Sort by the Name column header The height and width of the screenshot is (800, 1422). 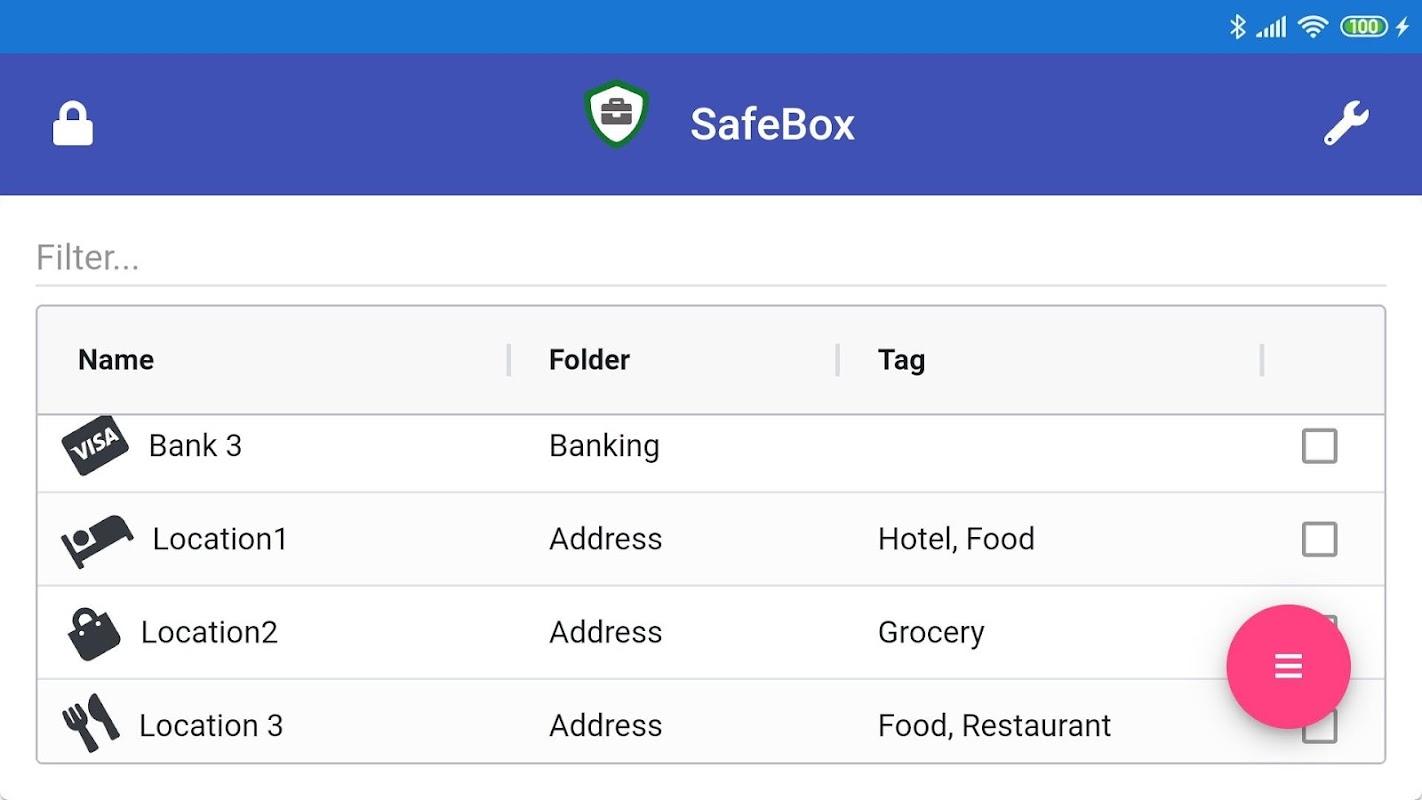116,360
